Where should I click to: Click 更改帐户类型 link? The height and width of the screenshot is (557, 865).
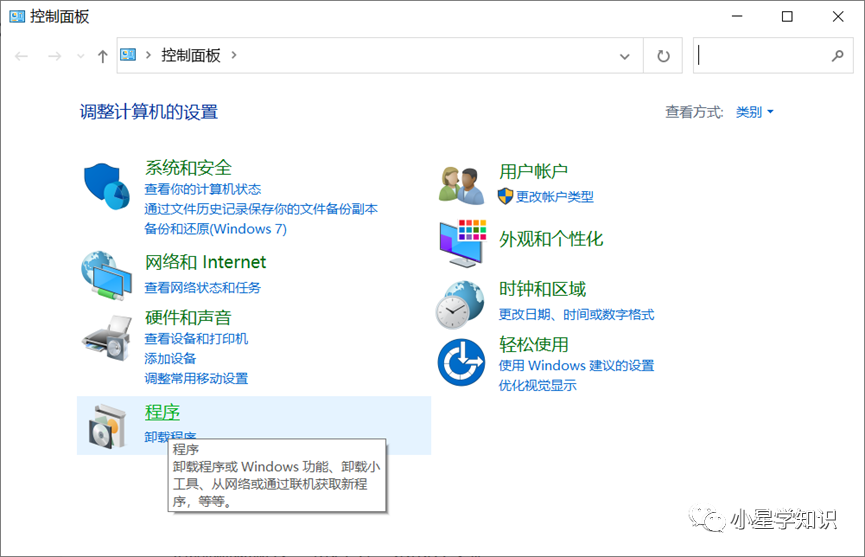(554, 197)
